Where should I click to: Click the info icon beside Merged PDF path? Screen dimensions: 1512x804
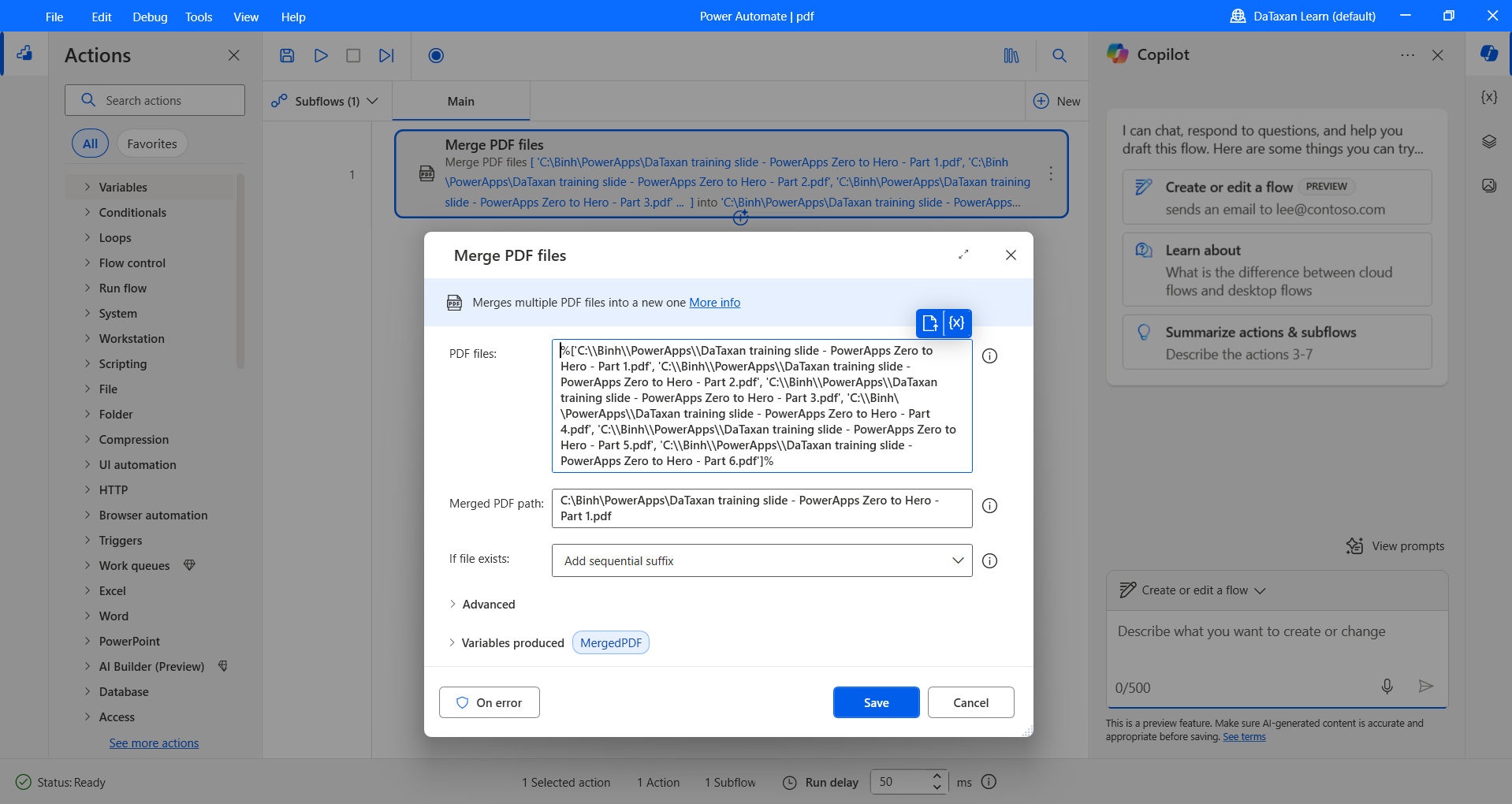[990, 506]
